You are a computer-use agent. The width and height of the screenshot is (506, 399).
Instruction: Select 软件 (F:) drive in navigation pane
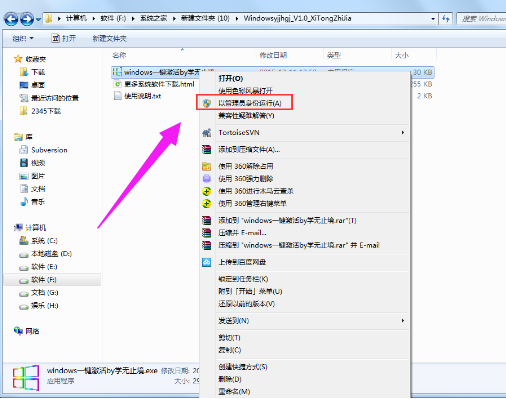[x=44, y=280]
